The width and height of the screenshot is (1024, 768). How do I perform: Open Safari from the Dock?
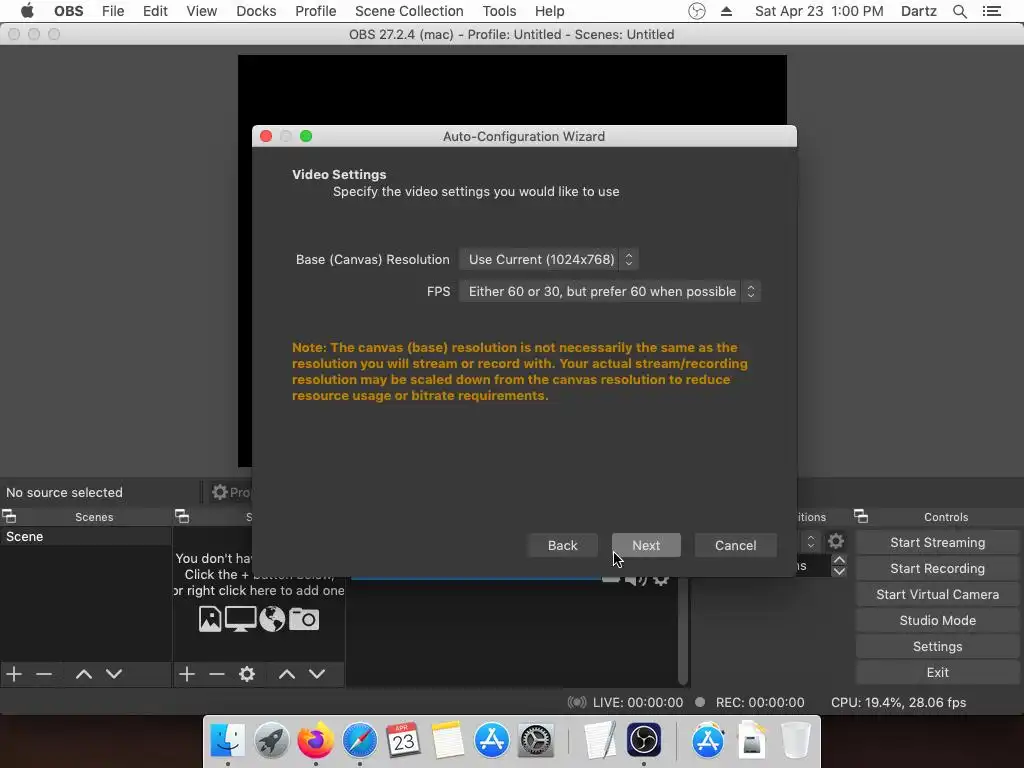[x=360, y=741]
